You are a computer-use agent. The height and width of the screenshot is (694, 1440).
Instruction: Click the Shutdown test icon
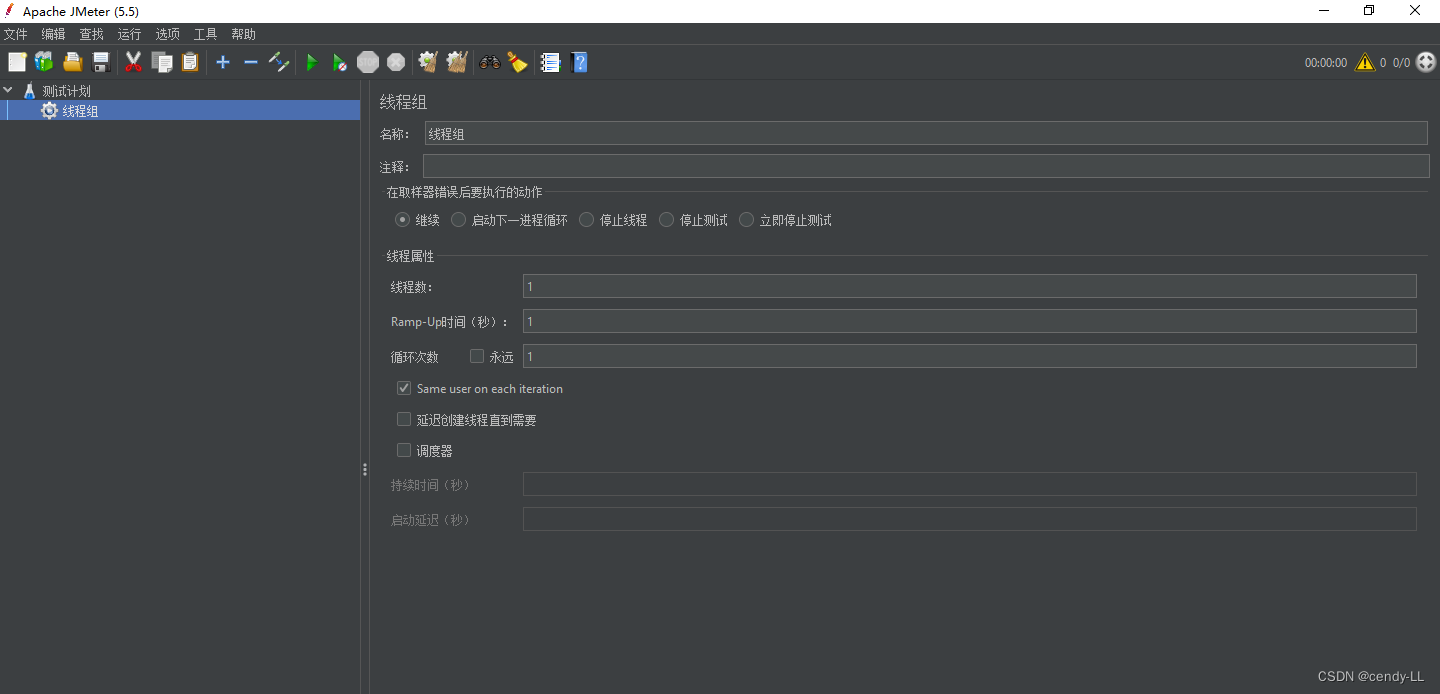pyautogui.click(x=396, y=62)
